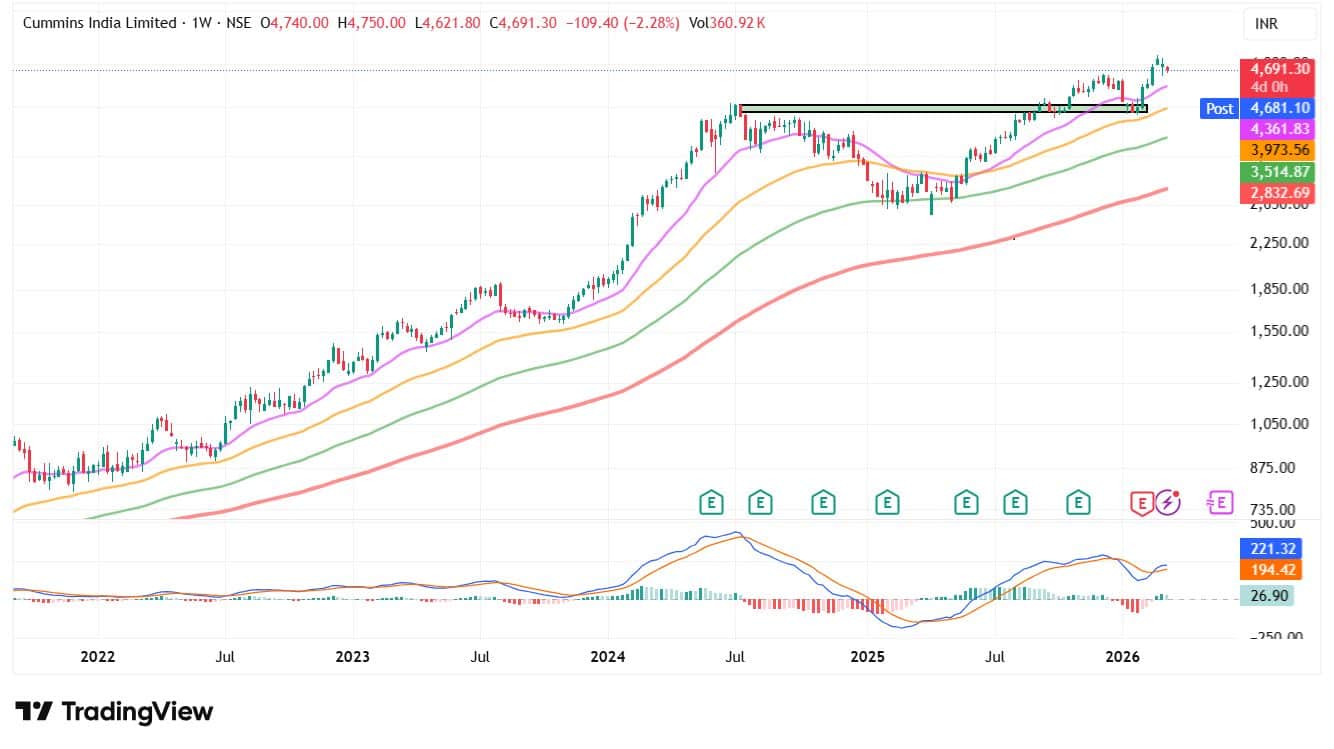
Task: Click the 735.00 price axis label
Action: 1270,509
